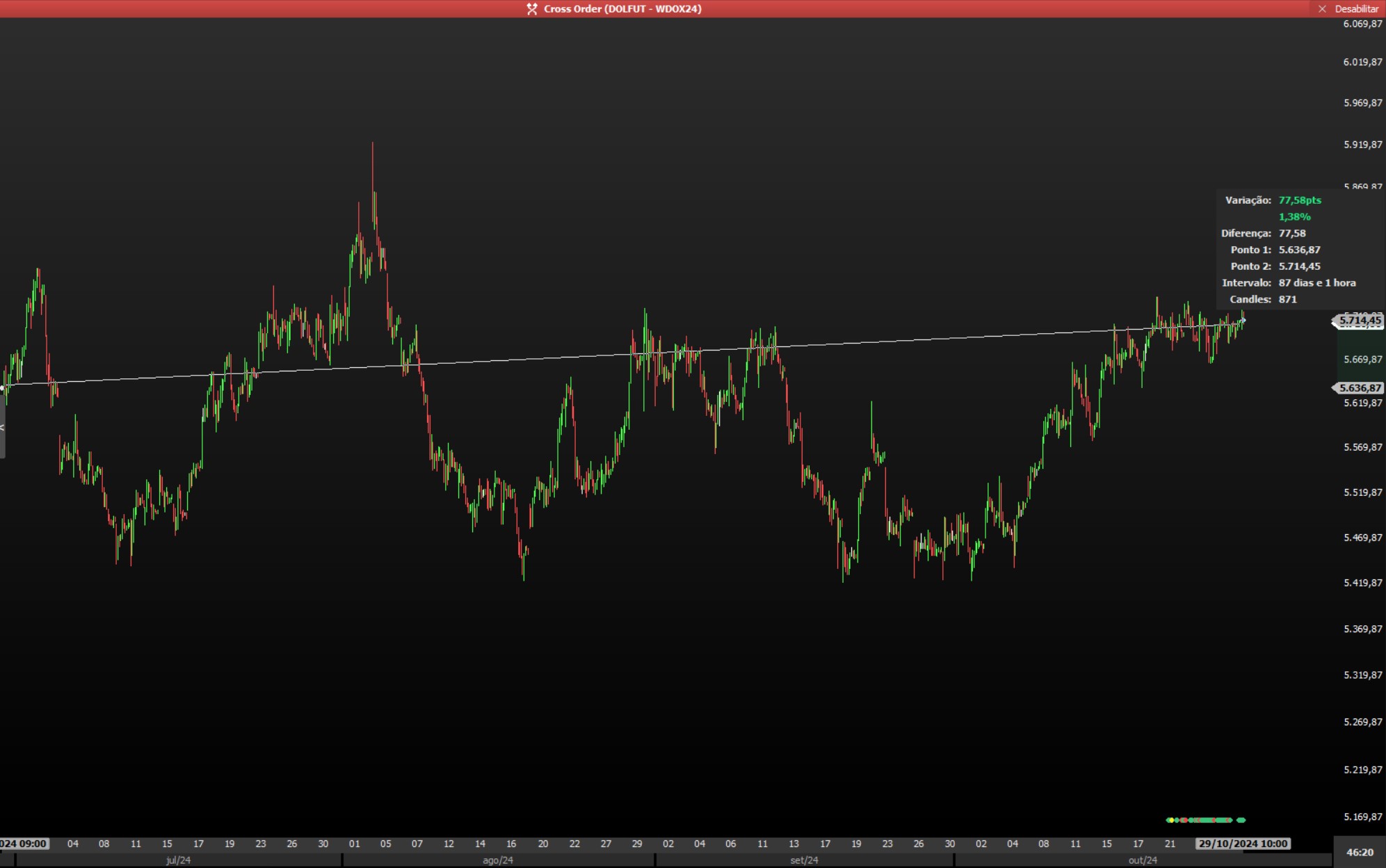Click the 6.069,87 price axis label
Screen dimensions: 1386x868
click(1362, 24)
